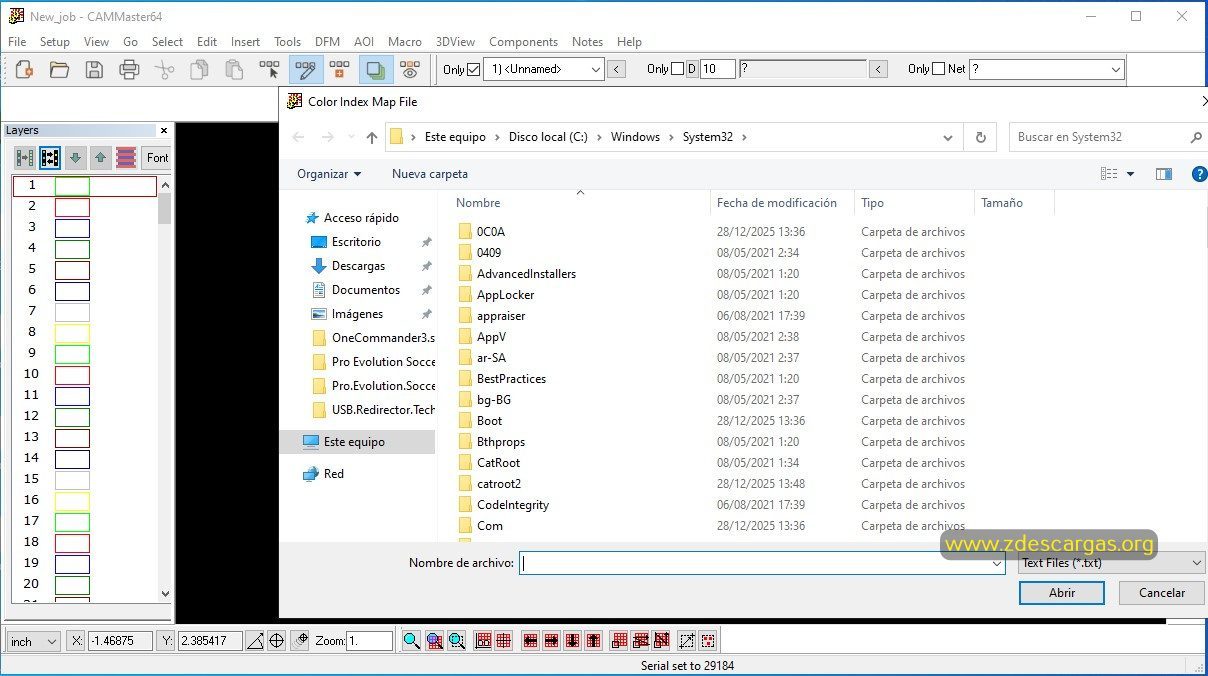
Task: Toggle the Only Net checkbox
Action: [x=938, y=69]
